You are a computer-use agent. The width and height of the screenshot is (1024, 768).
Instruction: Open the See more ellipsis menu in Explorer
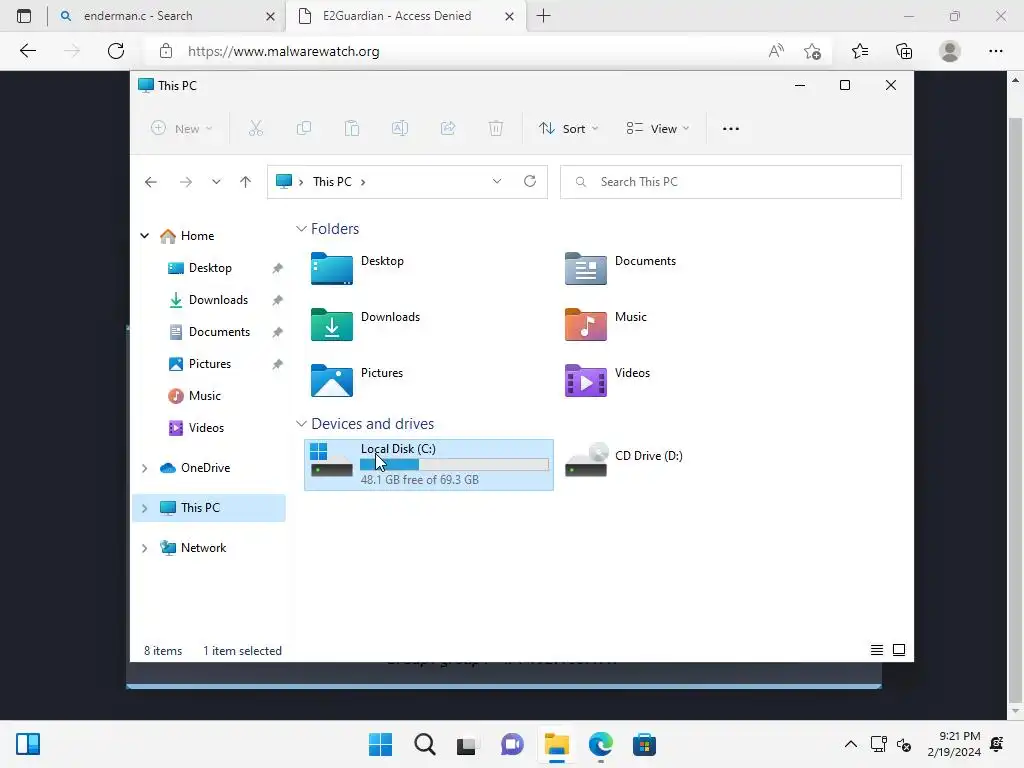tap(731, 129)
